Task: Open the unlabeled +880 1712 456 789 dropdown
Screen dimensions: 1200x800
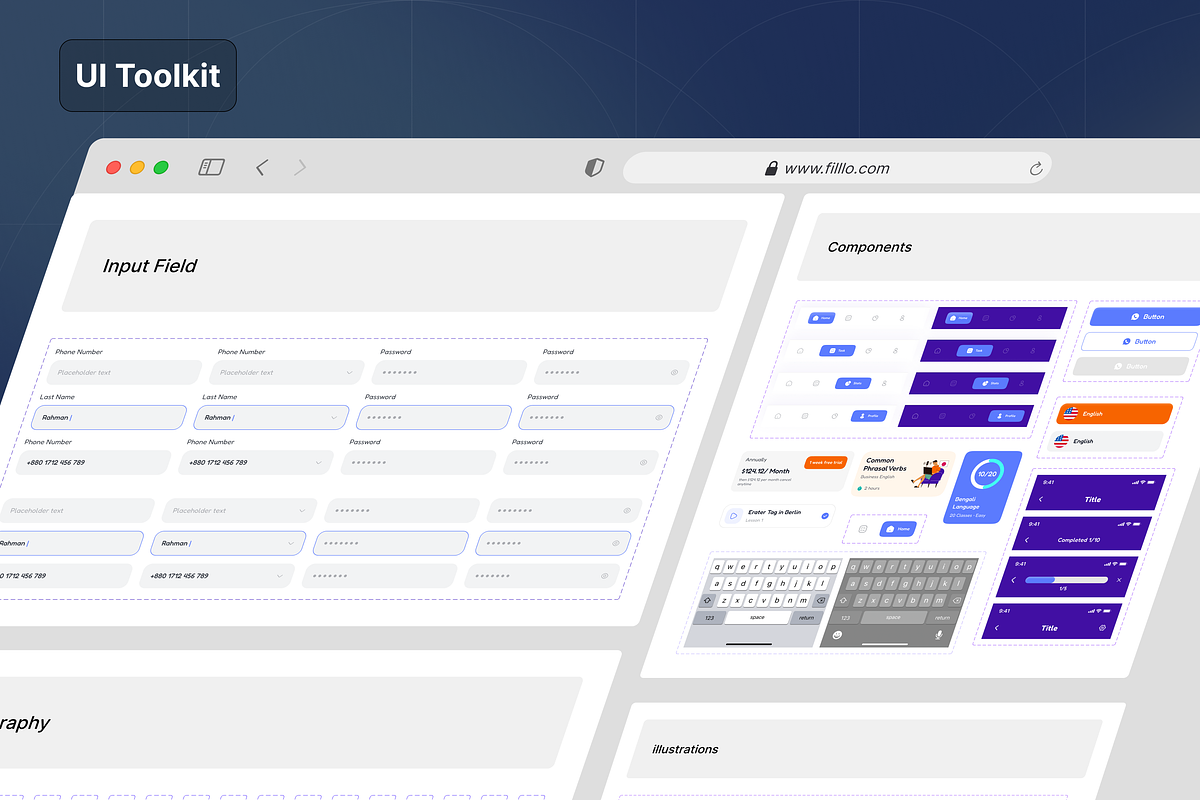Action: coord(218,576)
